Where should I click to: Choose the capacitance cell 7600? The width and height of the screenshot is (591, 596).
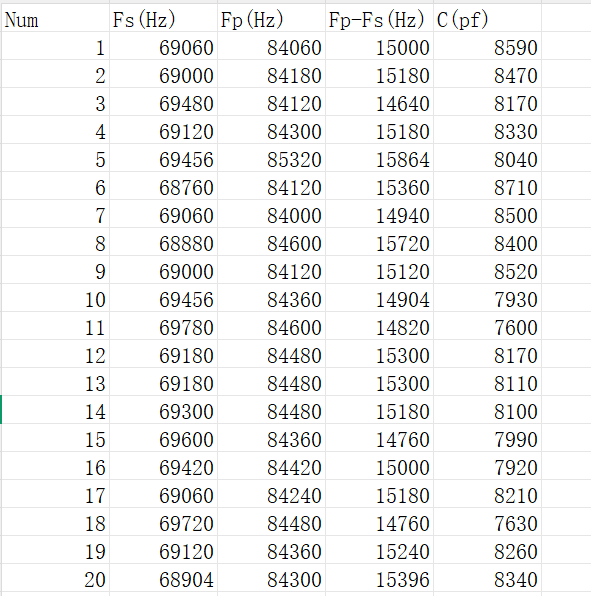tap(487, 326)
